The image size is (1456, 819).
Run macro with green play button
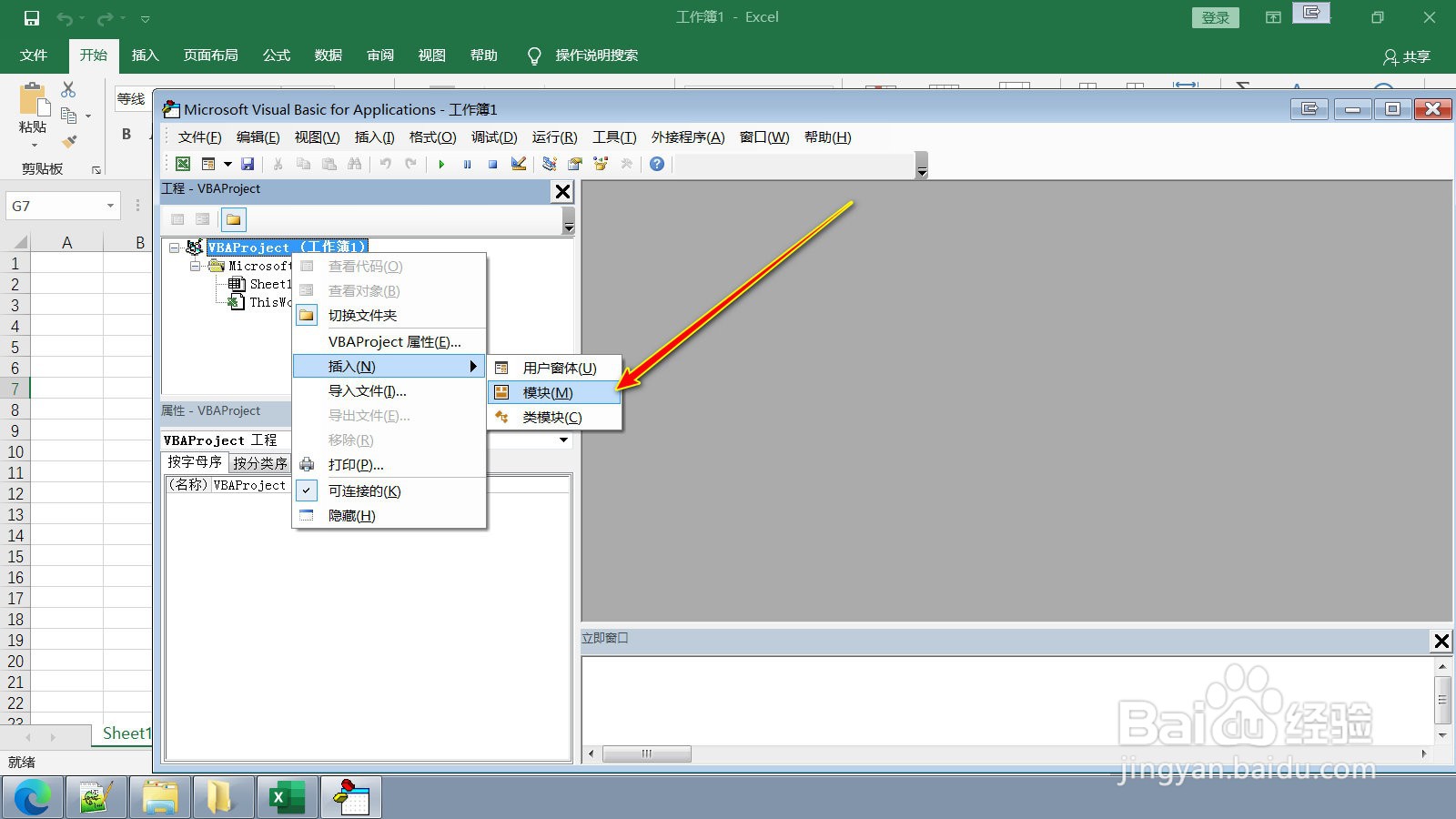tap(441, 164)
